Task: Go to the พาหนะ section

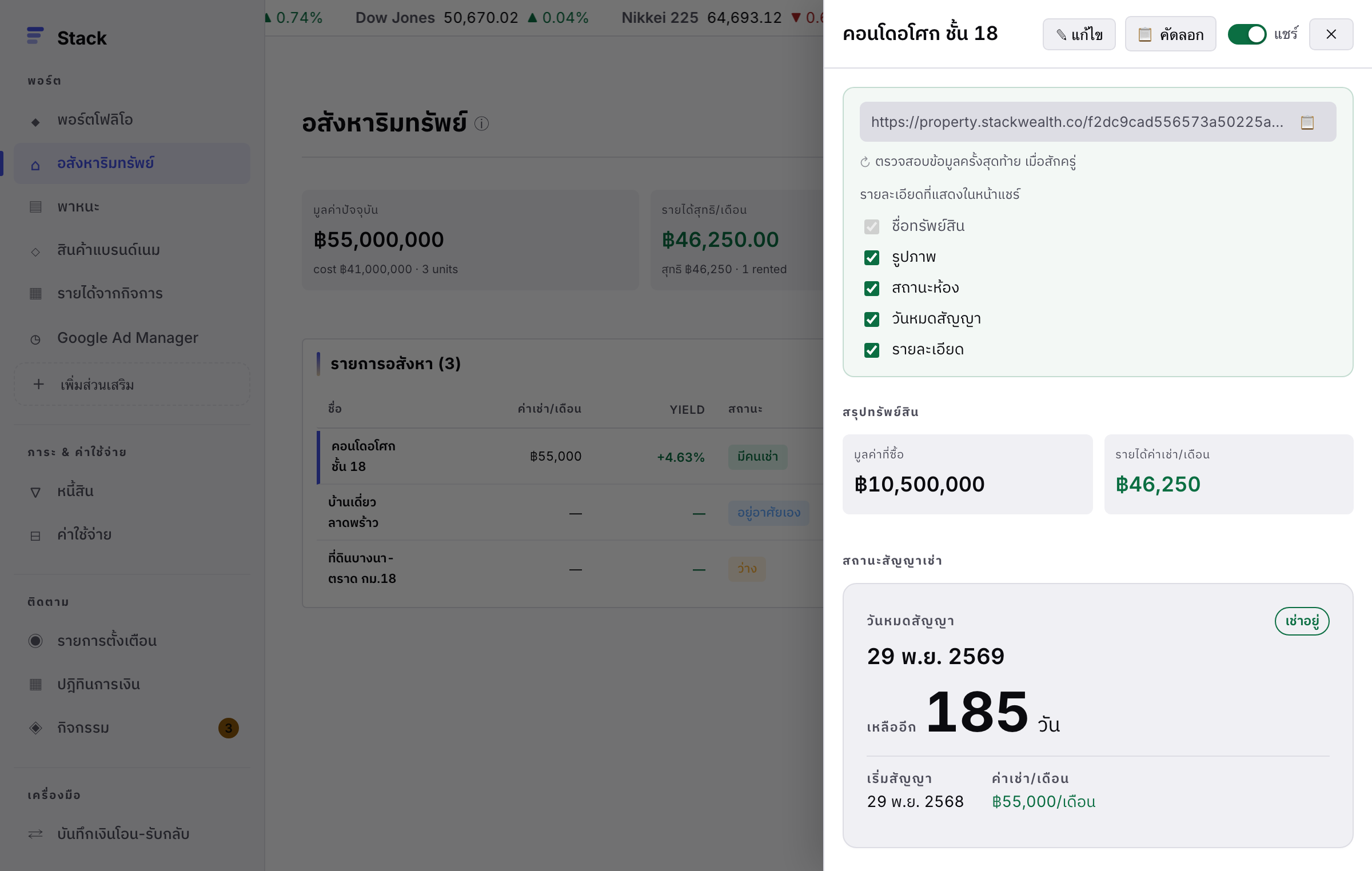Action: tap(132, 207)
